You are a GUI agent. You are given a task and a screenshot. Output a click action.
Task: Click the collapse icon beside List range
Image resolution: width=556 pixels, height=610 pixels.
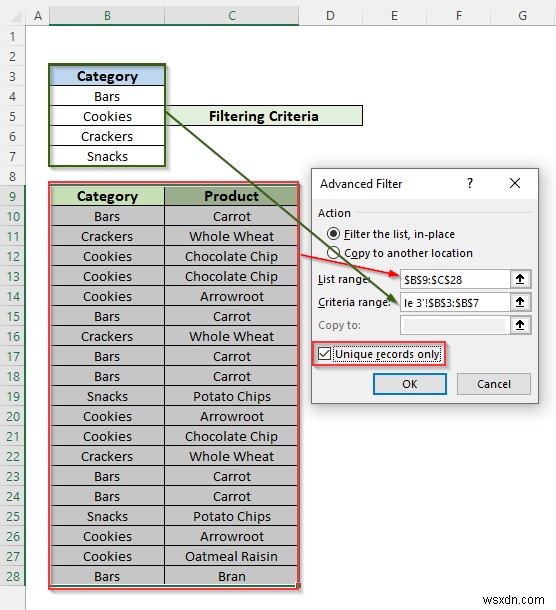pos(520,279)
